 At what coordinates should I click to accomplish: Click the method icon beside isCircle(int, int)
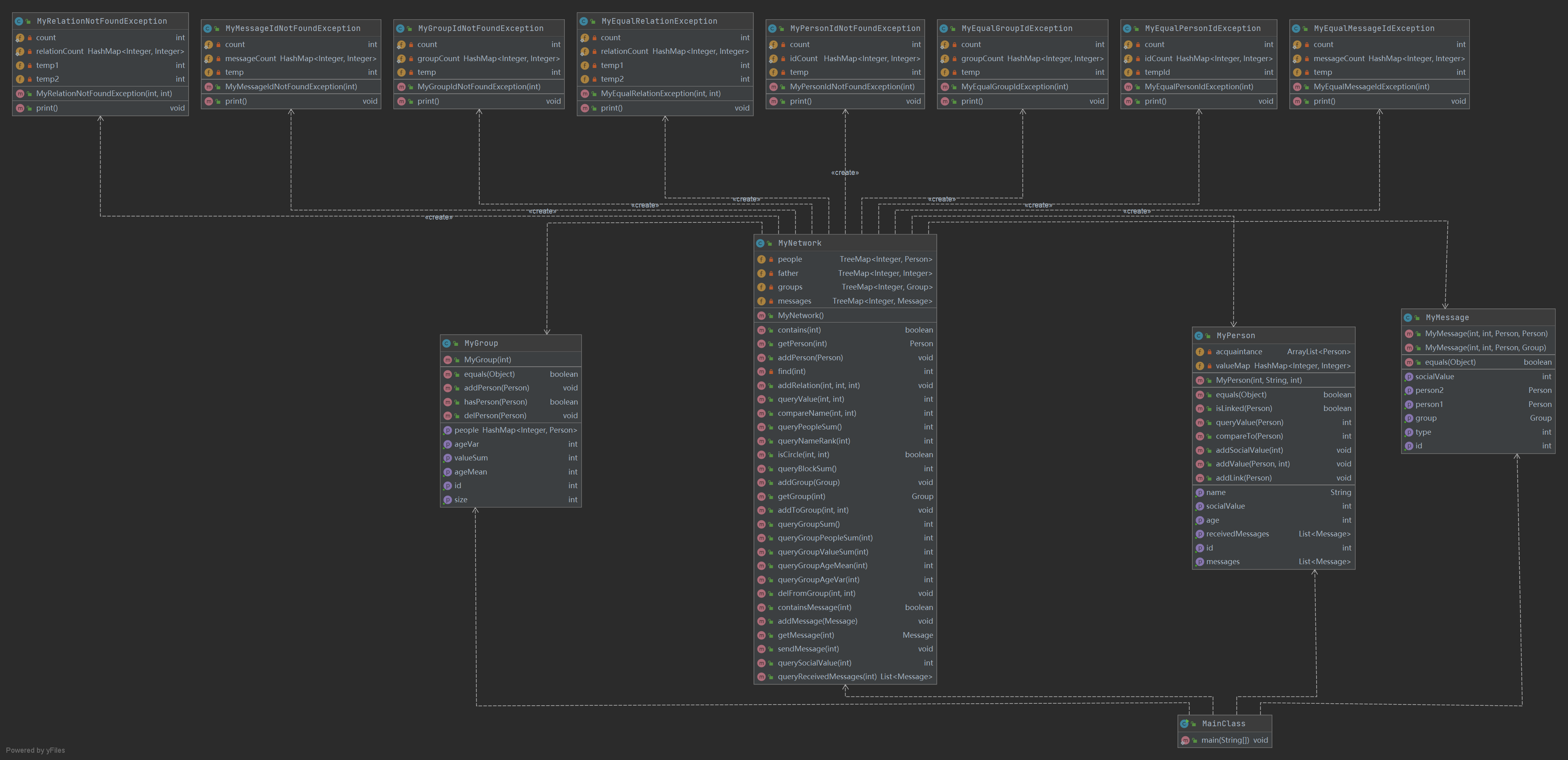pos(761,455)
